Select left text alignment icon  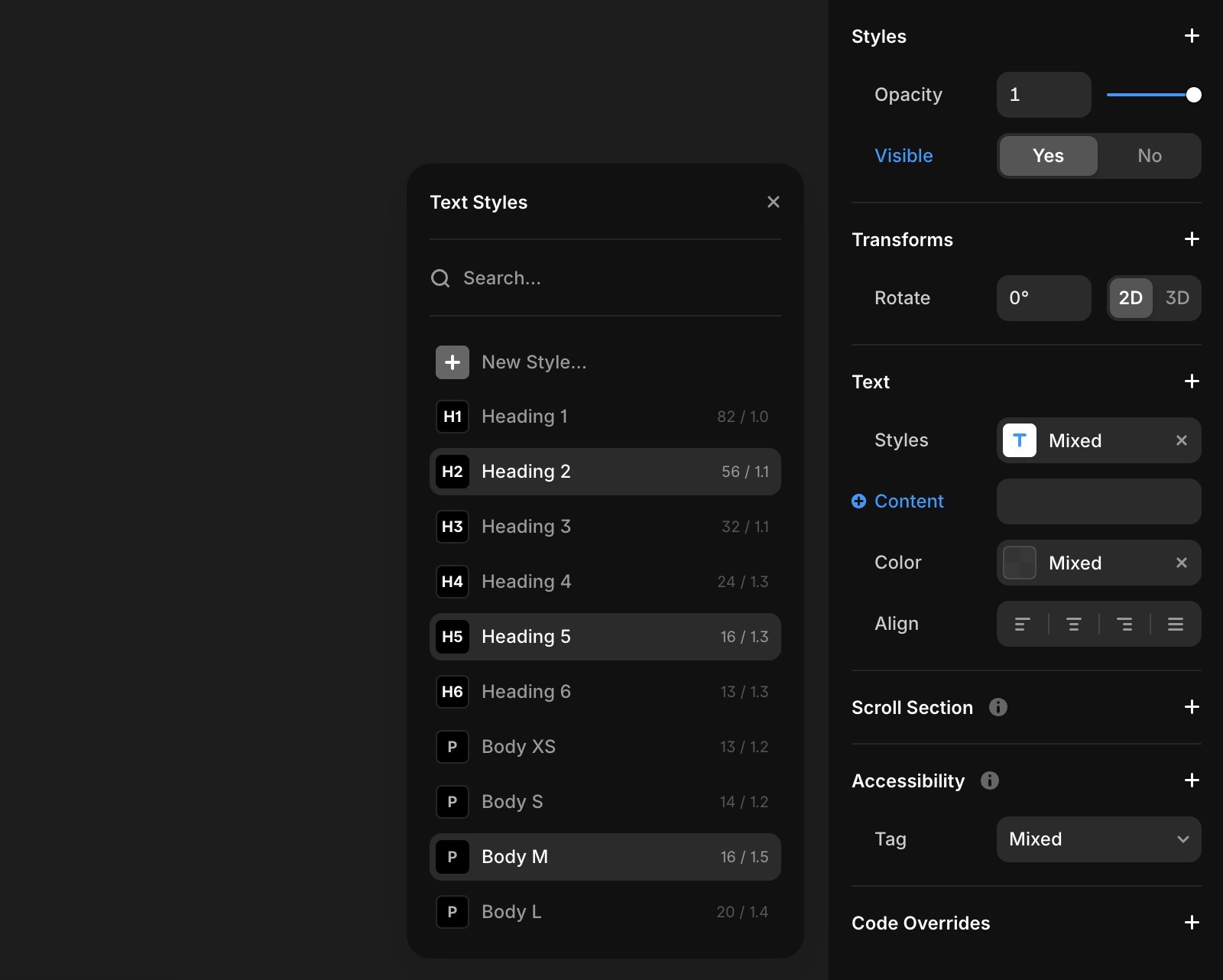[1022, 625]
